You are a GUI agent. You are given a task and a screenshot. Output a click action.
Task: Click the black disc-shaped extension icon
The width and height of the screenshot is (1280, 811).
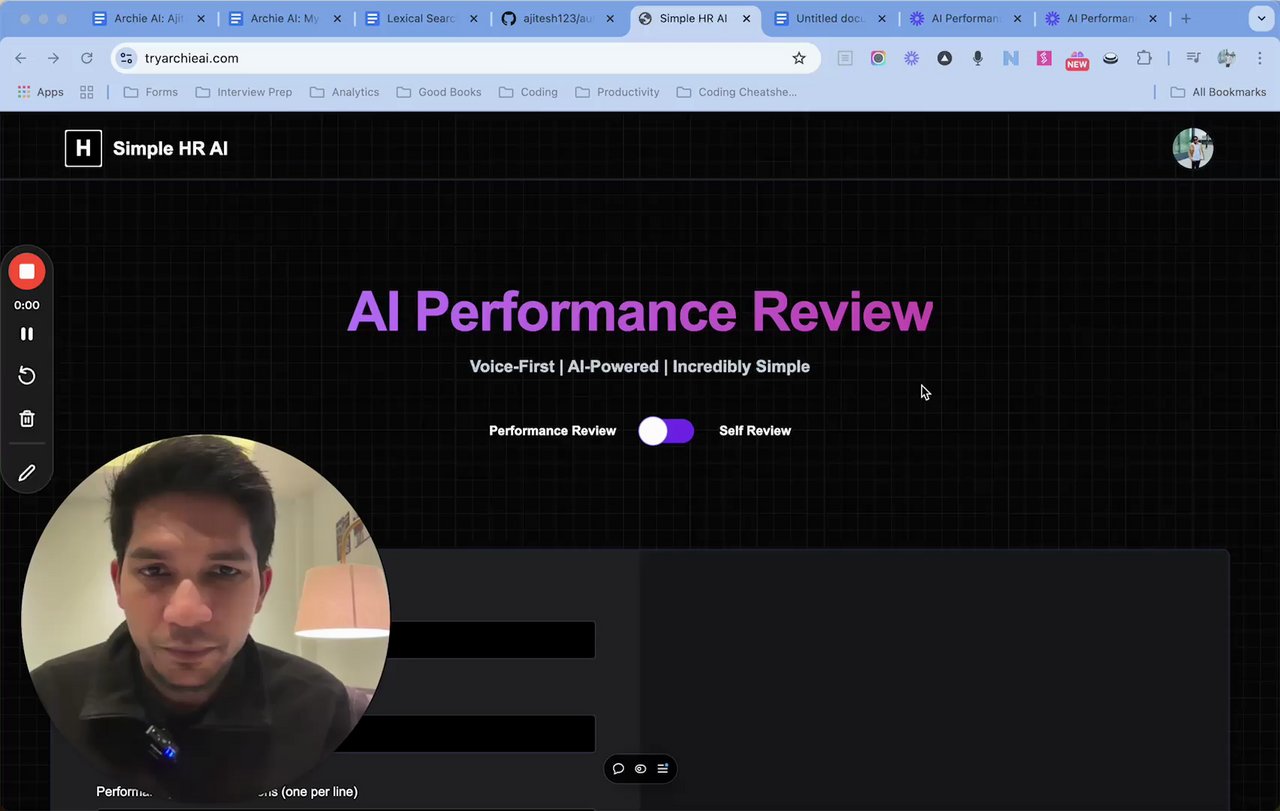(x=1110, y=58)
